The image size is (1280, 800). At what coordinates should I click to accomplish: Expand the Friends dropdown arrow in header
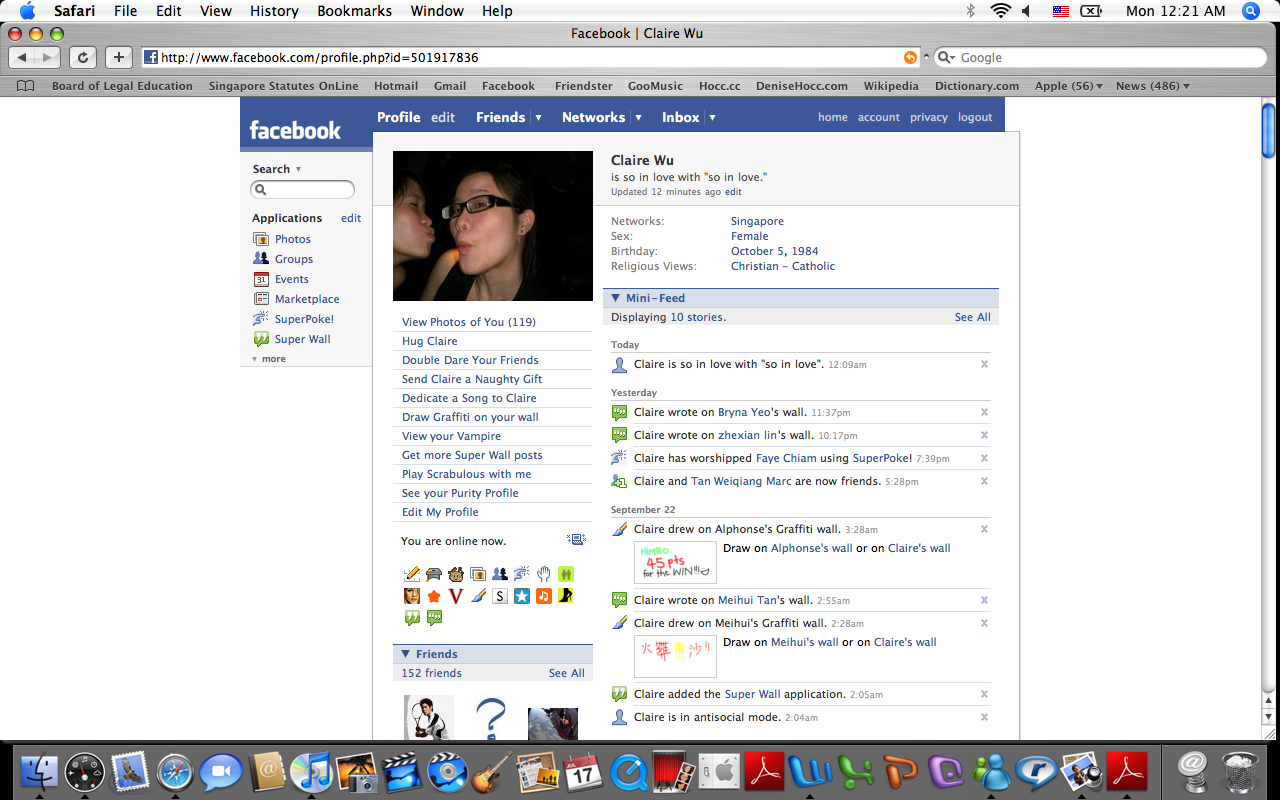point(538,118)
